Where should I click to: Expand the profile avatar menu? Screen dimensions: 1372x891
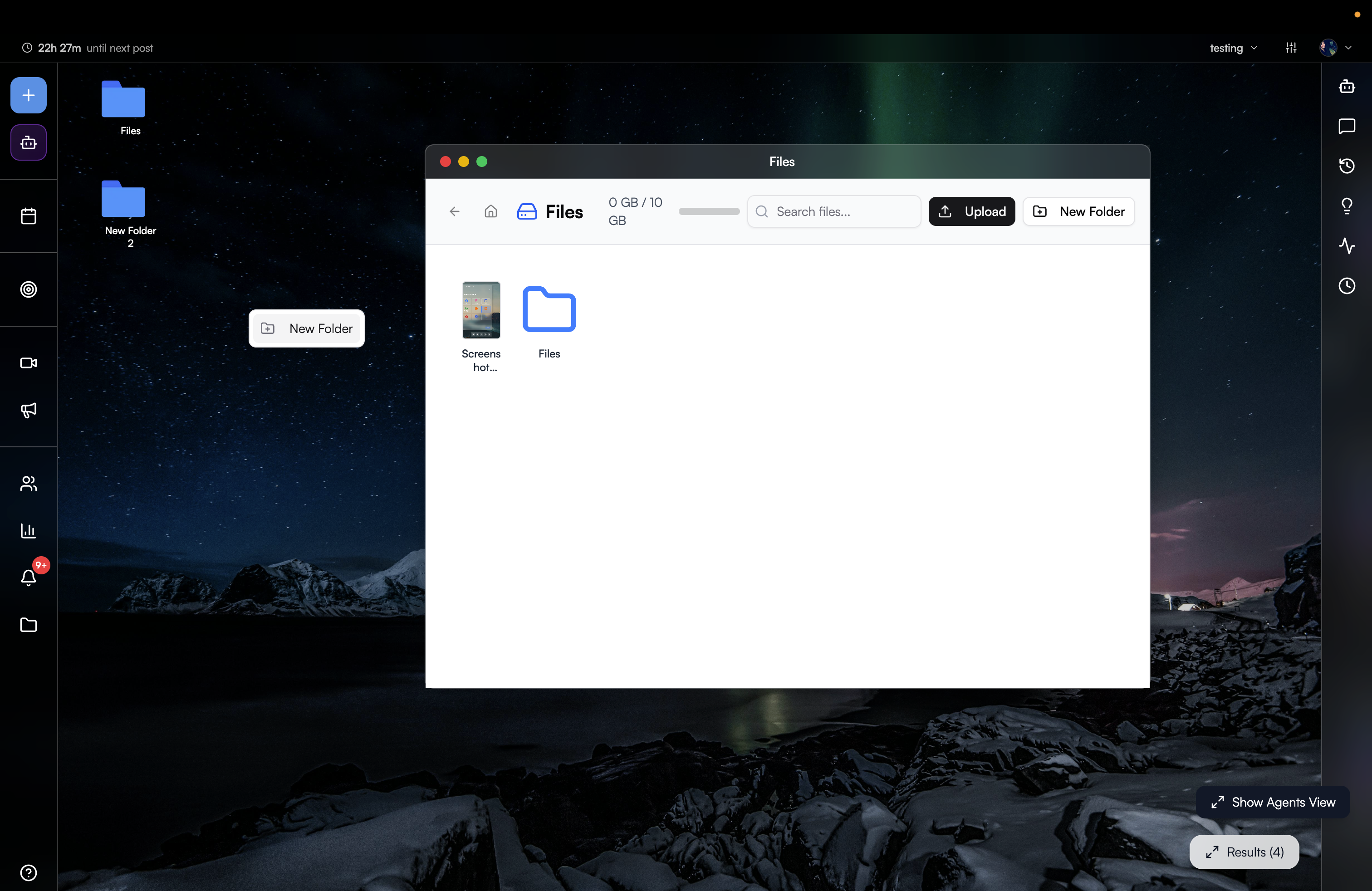pyautogui.click(x=1334, y=48)
